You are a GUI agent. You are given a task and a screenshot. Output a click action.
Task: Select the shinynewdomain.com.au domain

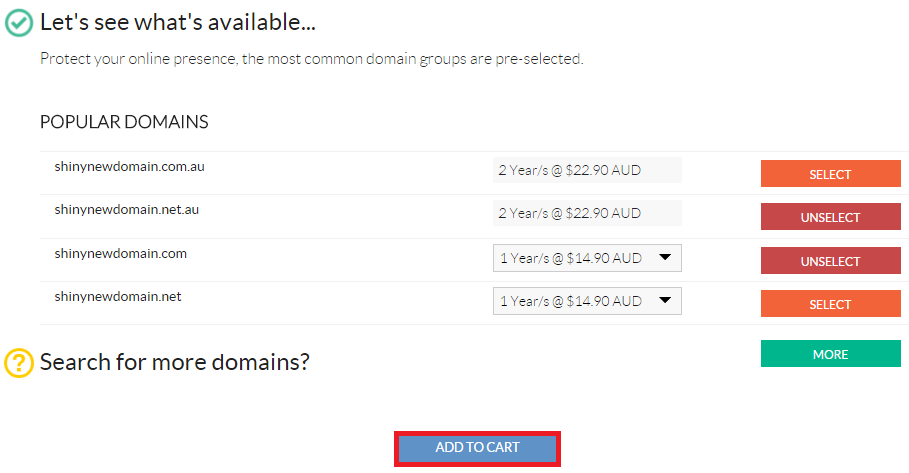[830, 174]
